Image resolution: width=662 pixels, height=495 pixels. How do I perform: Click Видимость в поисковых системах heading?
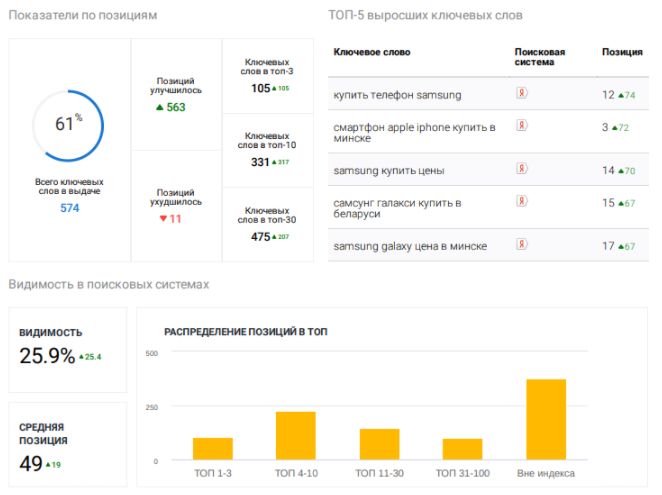coord(109,284)
